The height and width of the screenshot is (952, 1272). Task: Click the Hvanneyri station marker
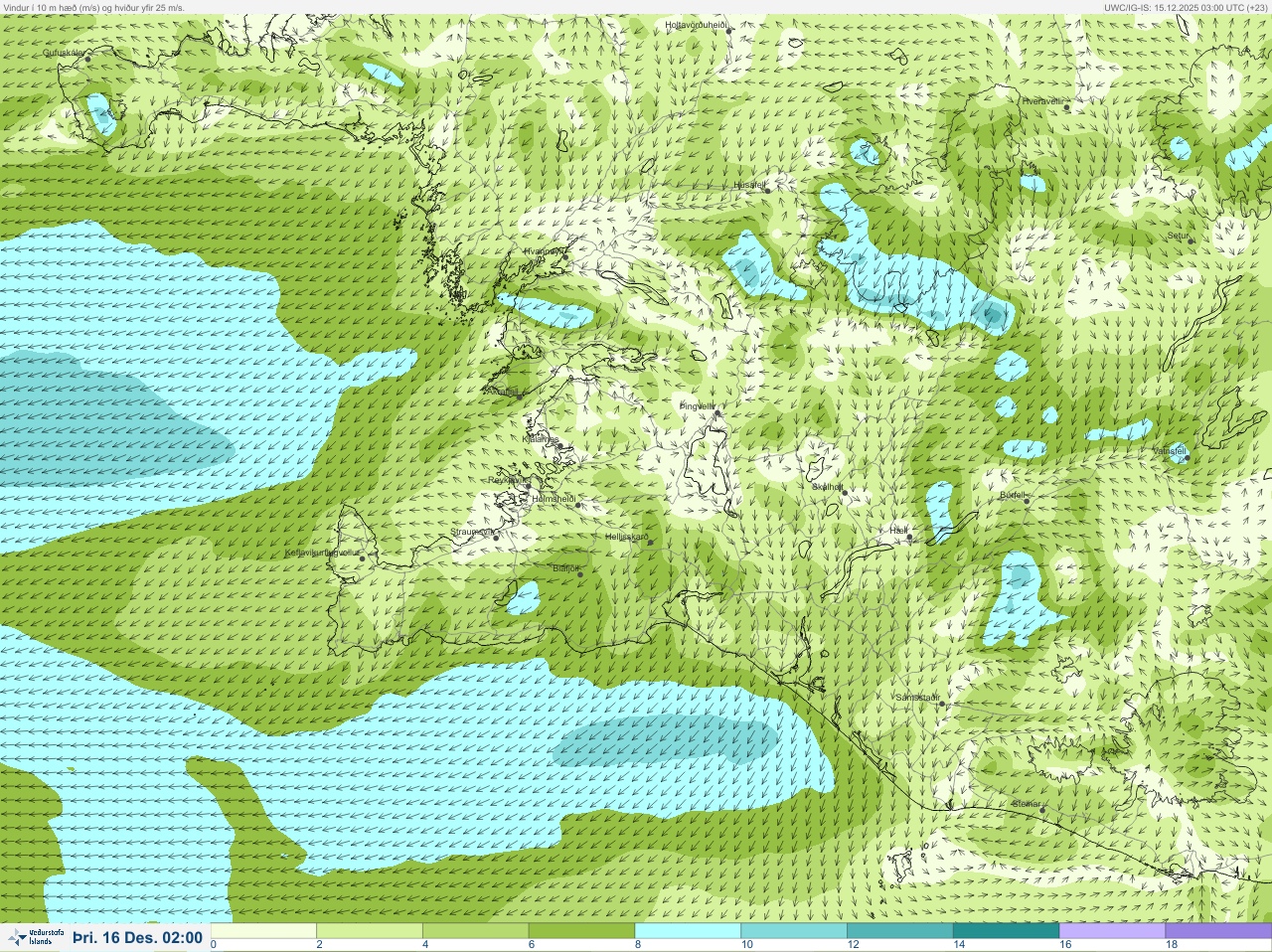click(565, 257)
